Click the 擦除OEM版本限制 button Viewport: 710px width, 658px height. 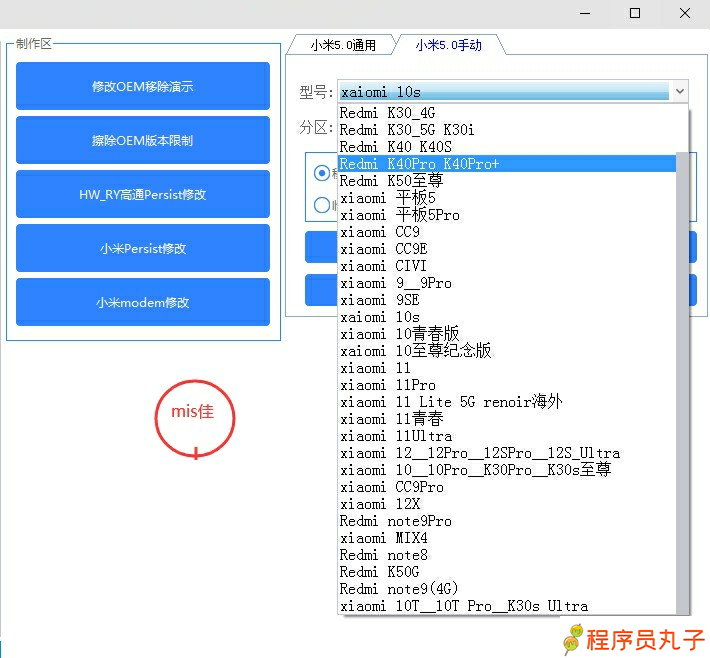tap(143, 140)
